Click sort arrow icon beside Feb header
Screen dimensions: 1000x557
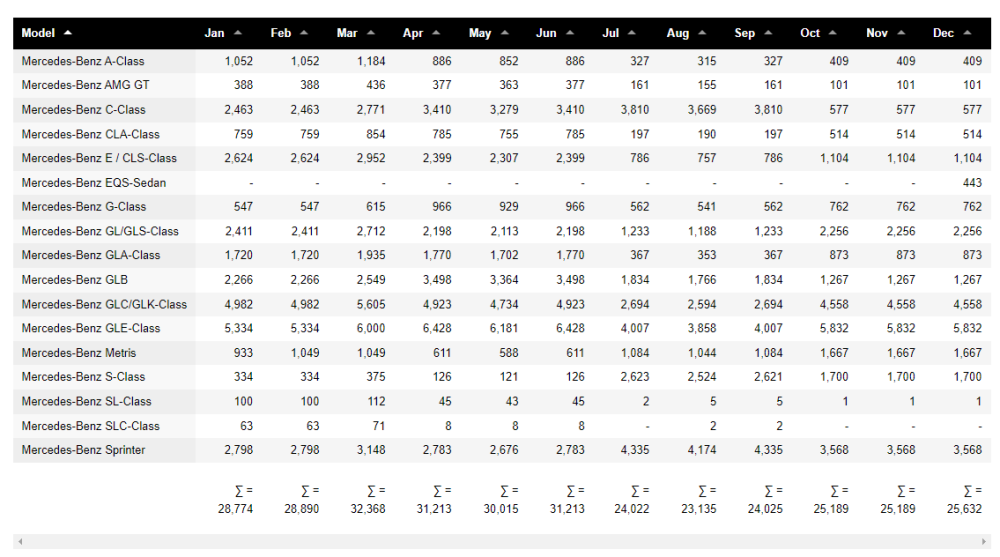[304, 33]
